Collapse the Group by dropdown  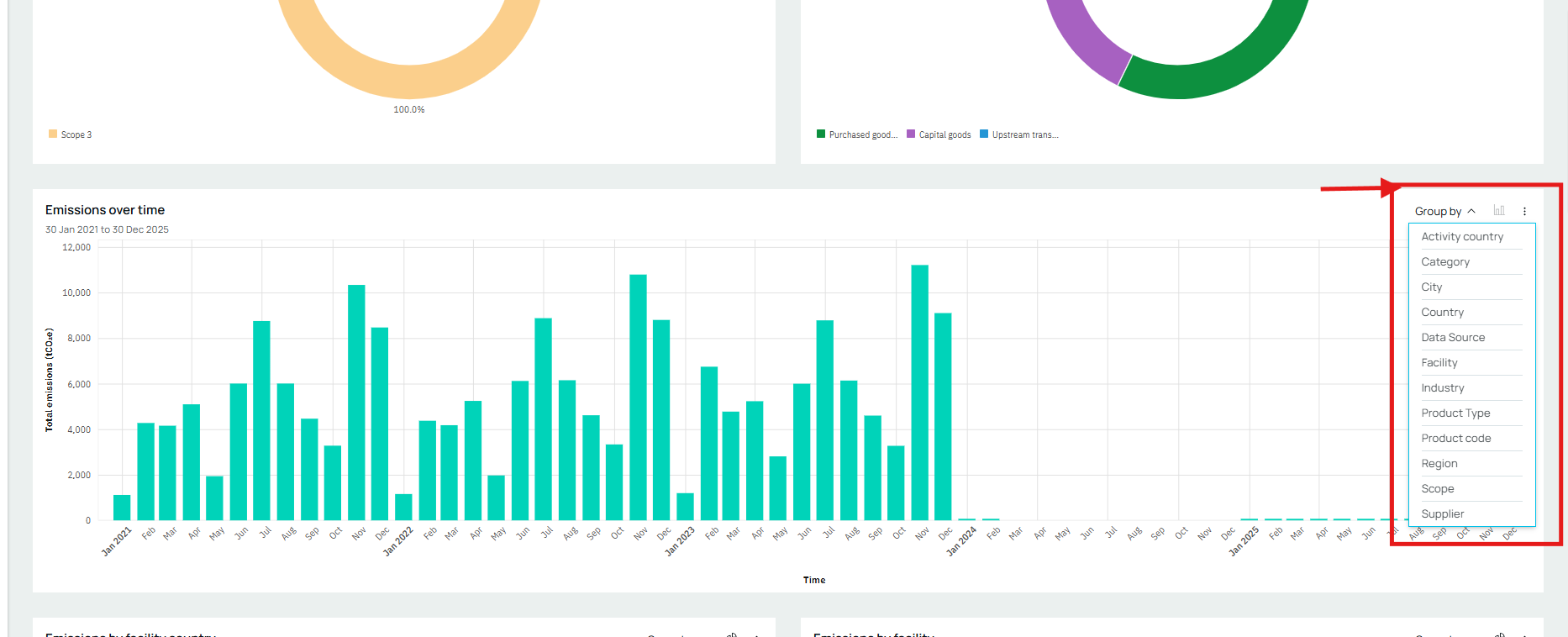click(1444, 212)
